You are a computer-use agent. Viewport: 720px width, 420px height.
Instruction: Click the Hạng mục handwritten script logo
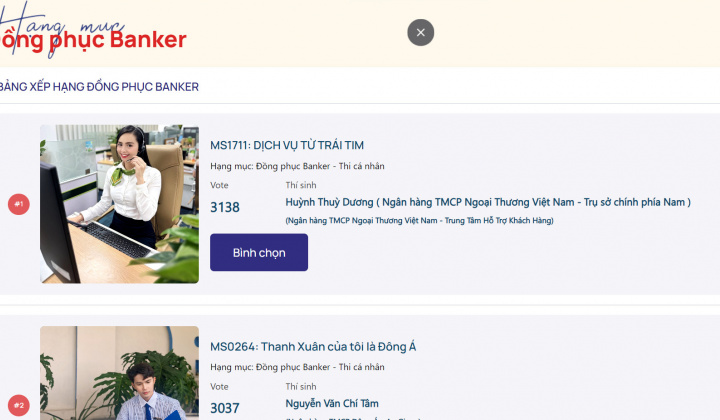click(62, 25)
